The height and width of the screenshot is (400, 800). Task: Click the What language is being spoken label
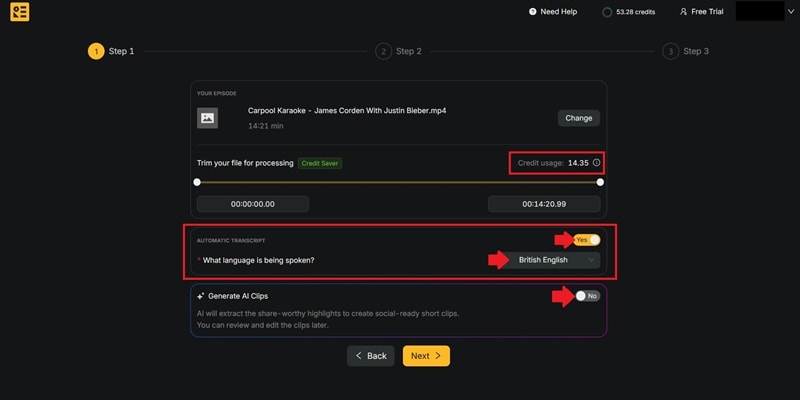(x=259, y=260)
